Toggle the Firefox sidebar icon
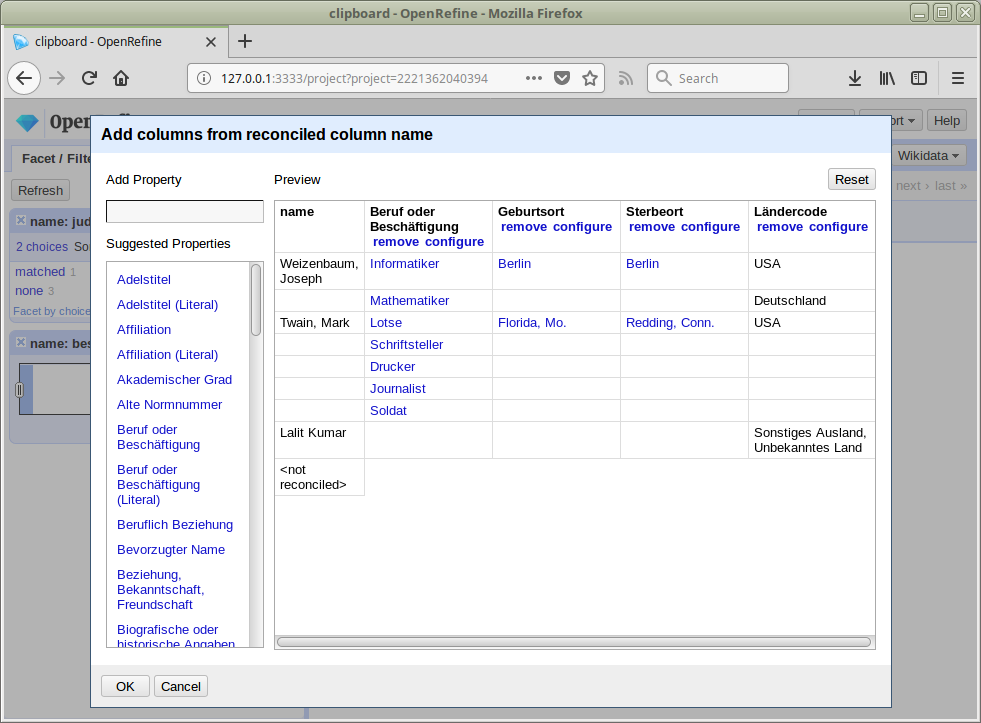 [x=918, y=78]
